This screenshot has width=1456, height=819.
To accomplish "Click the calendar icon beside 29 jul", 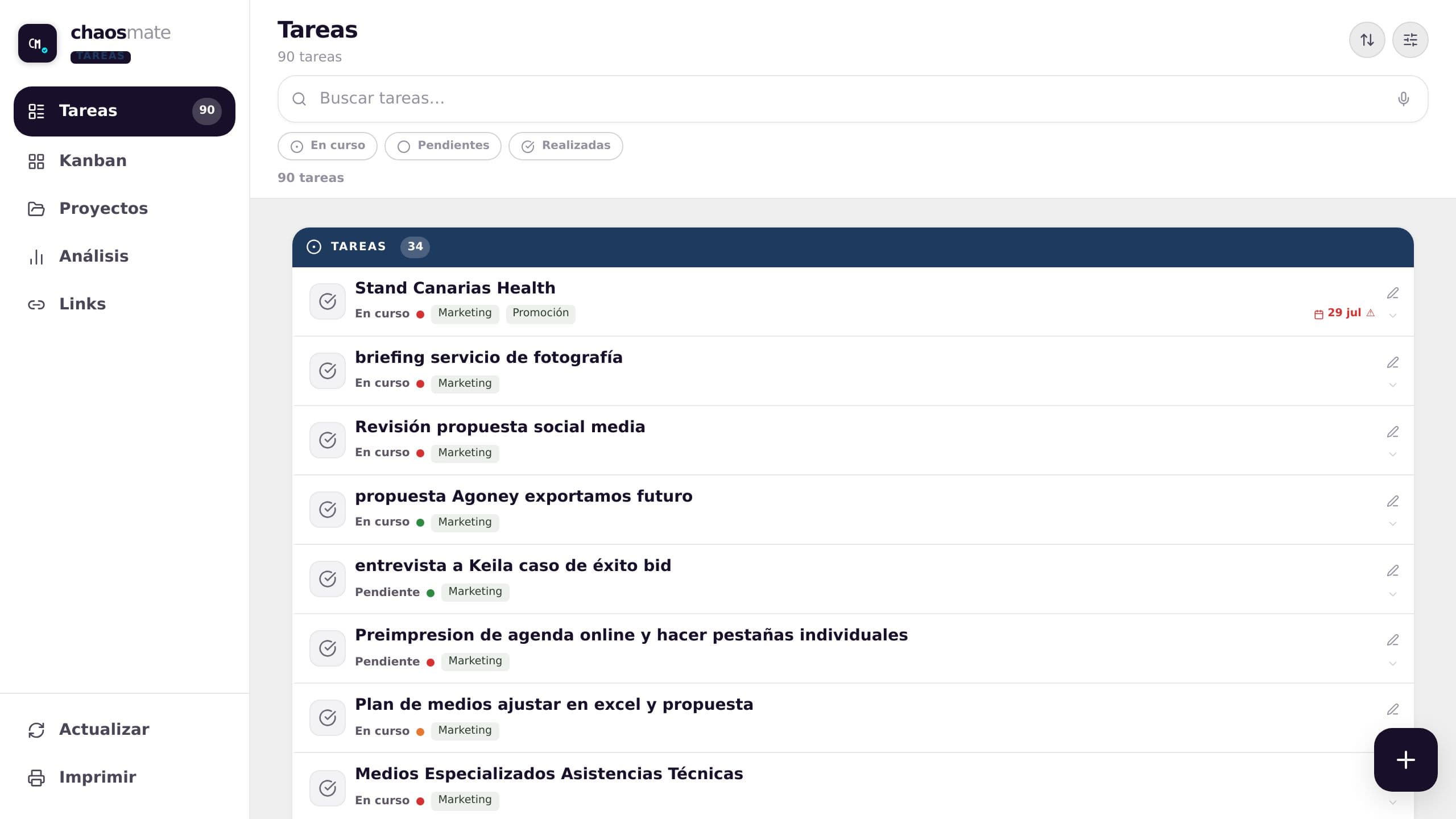I will click(1318, 314).
